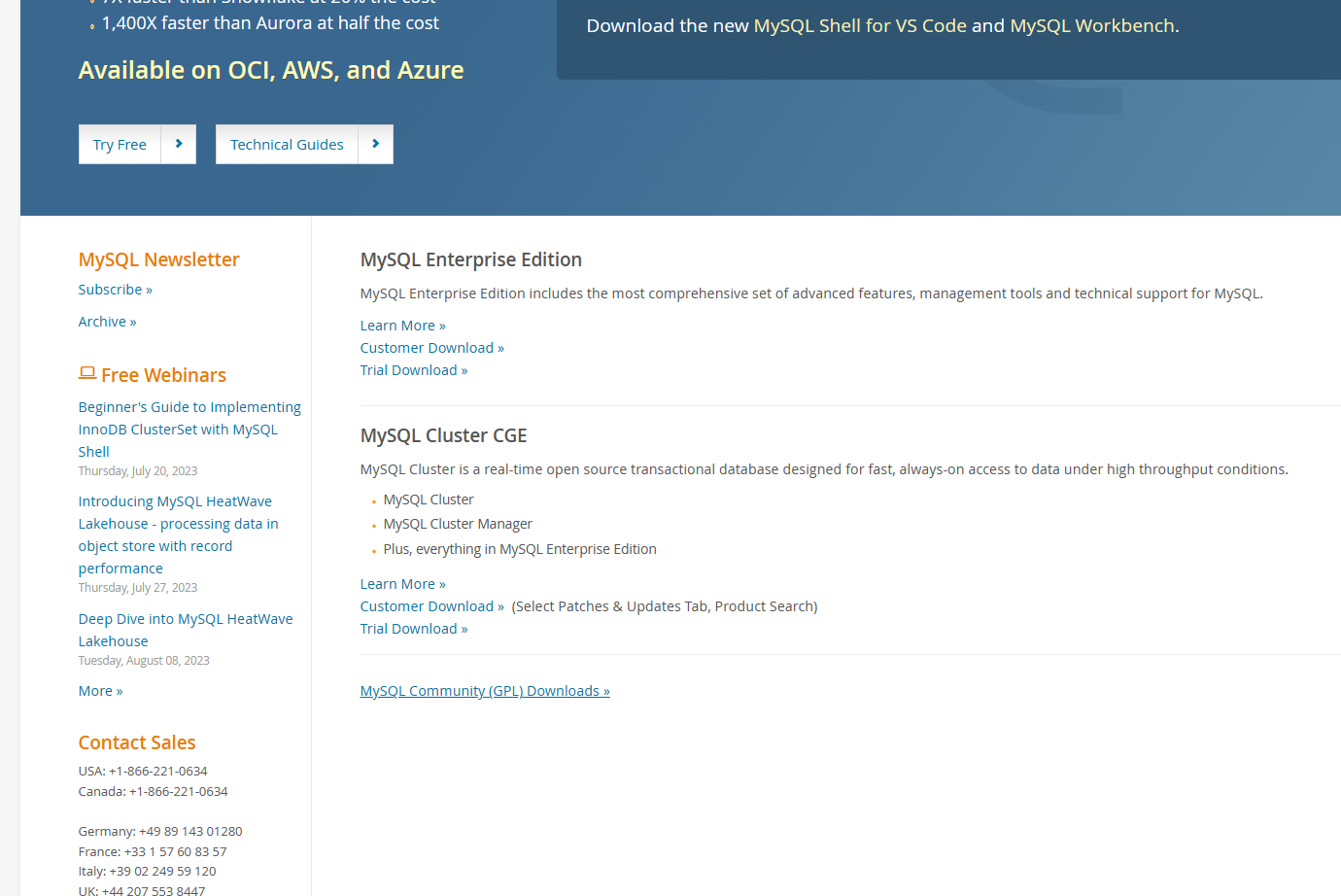Image resolution: width=1341 pixels, height=896 pixels.
Task: Click '1,400X faster than Aurora' bullet text
Action: tap(270, 22)
